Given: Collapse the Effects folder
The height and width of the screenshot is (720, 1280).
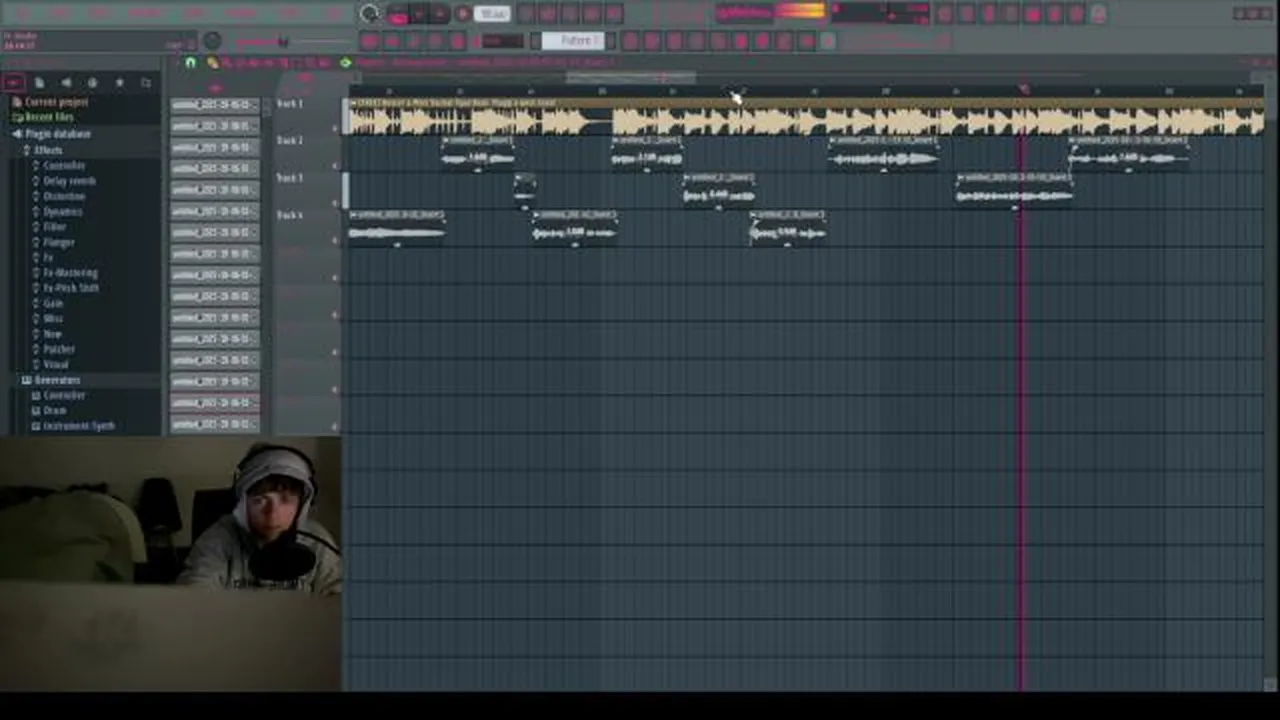Looking at the screenshot, I should click(x=47, y=150).
